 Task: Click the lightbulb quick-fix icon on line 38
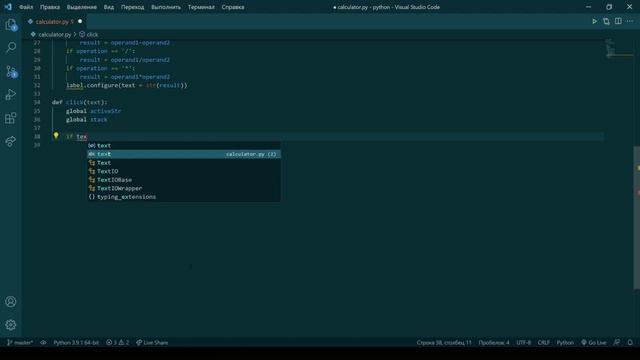click(56, 136)
